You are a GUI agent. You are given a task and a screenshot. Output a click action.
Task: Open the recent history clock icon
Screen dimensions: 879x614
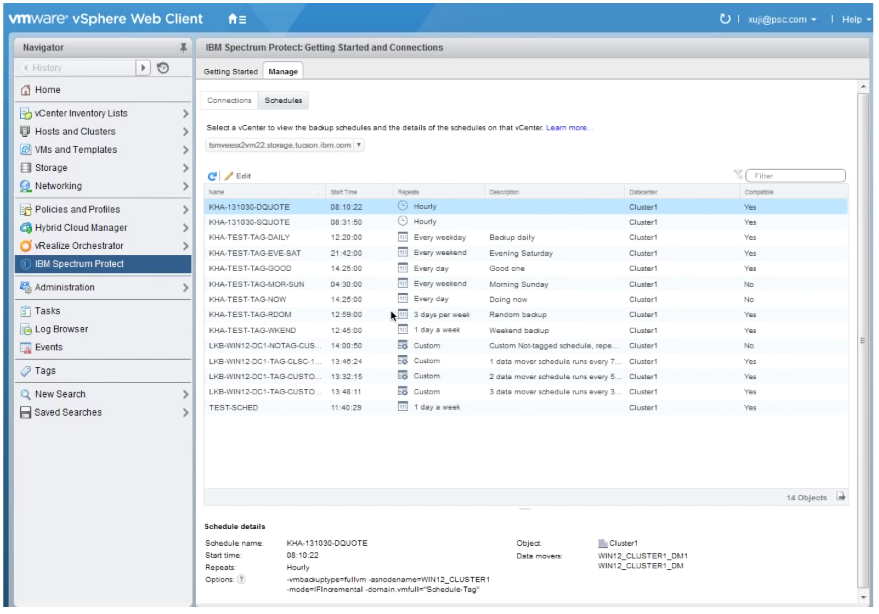point(163,68)
